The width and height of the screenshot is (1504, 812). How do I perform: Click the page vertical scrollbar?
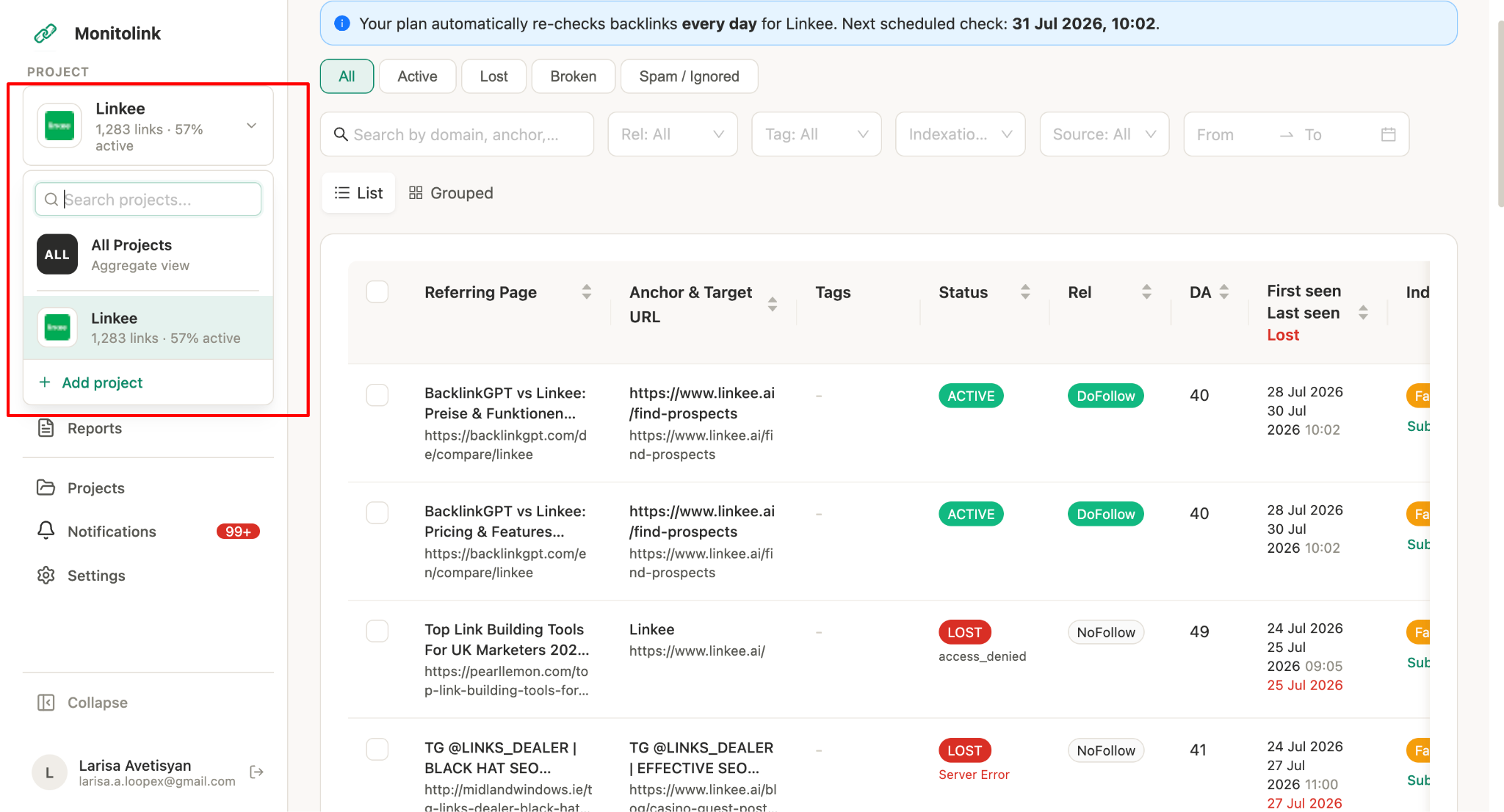click(1500, 114)
